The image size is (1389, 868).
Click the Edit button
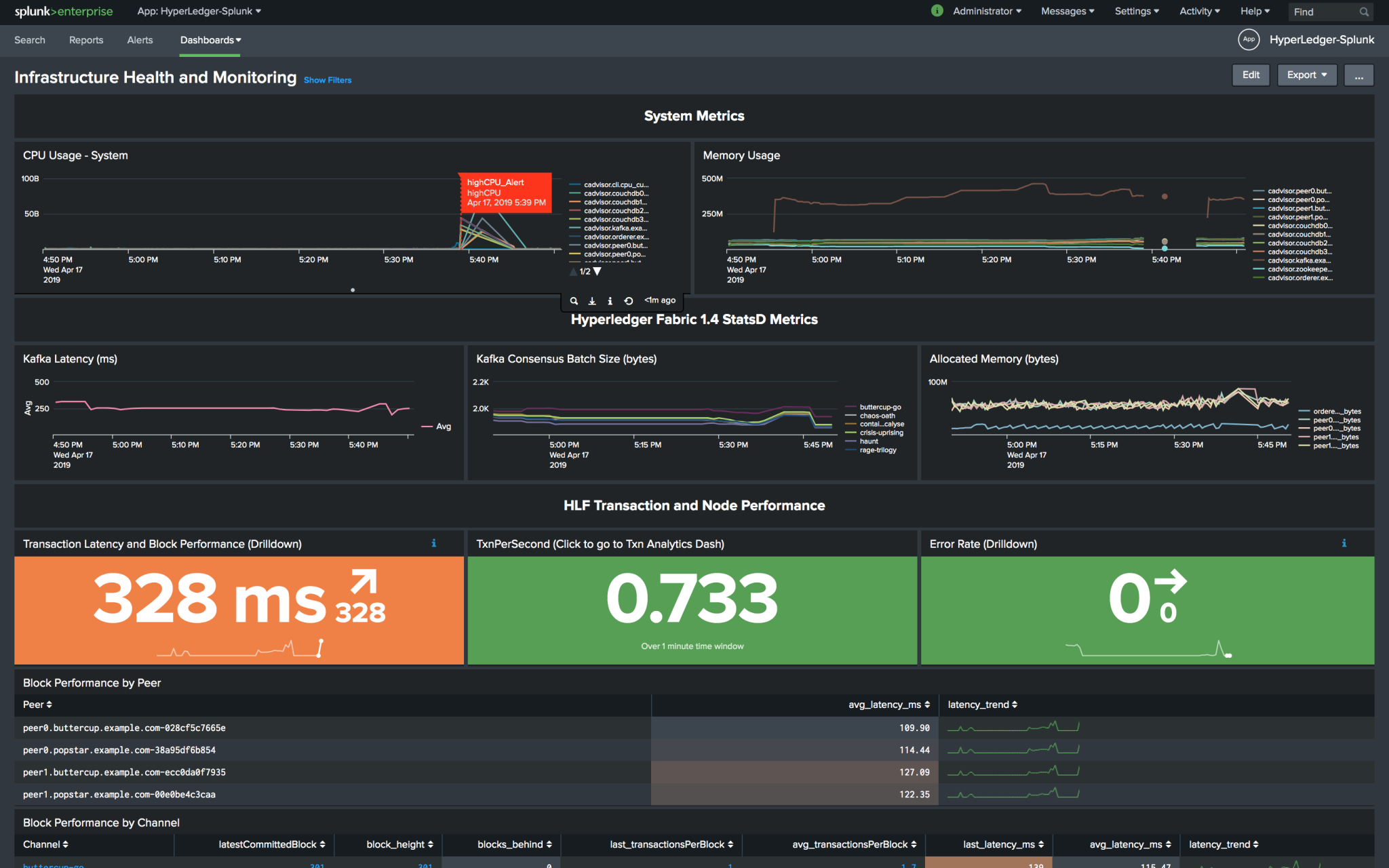pos(1251,75)
